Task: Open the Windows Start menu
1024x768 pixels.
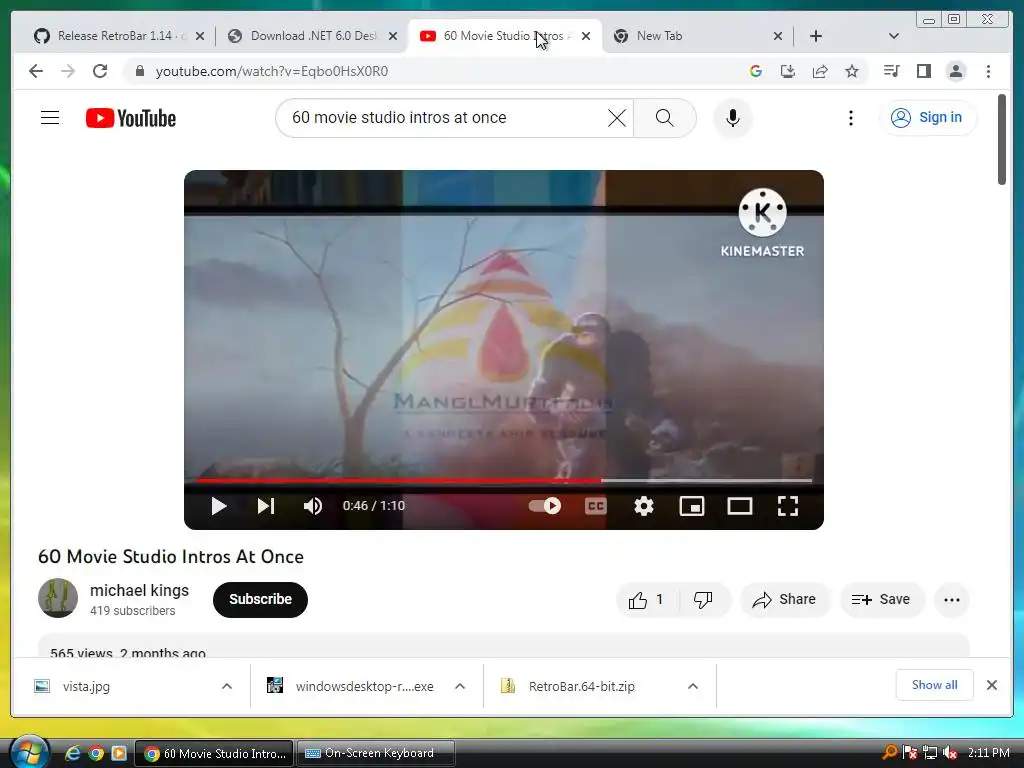Action: coord(29,752)
